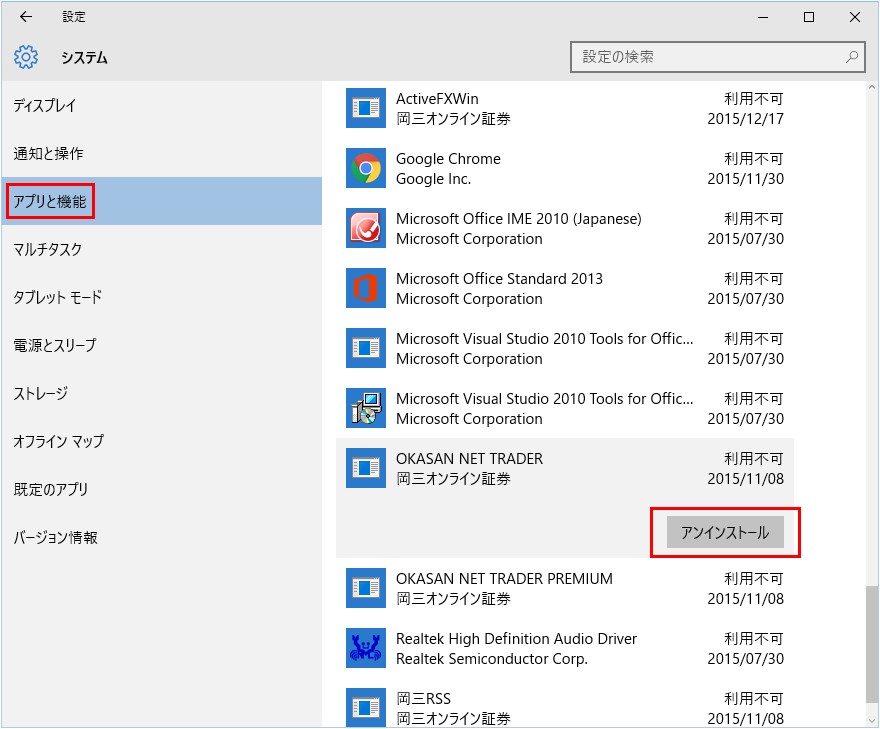880x729 pixels.
Task: Open the マルチタスク settings page
Action: [162, 249]
